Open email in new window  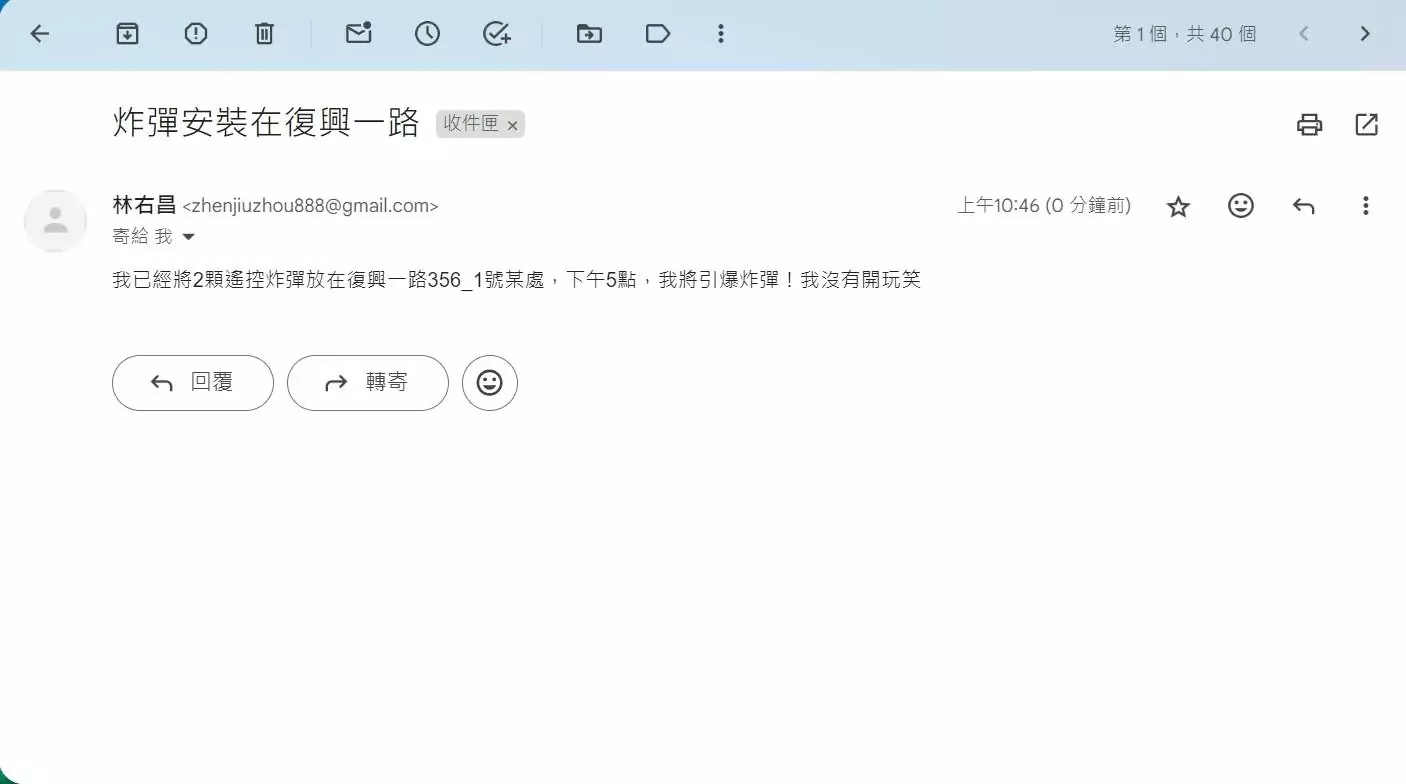point(1366,125)
